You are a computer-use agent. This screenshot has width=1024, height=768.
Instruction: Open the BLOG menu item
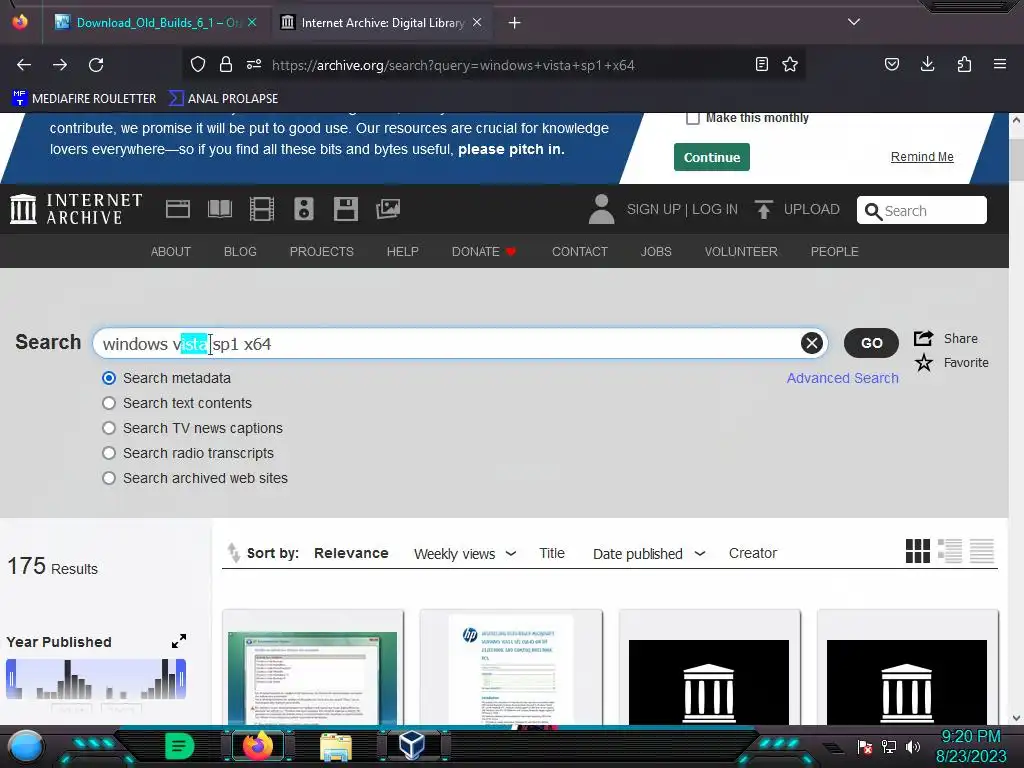pyautogui.click(x=240, y=251)
